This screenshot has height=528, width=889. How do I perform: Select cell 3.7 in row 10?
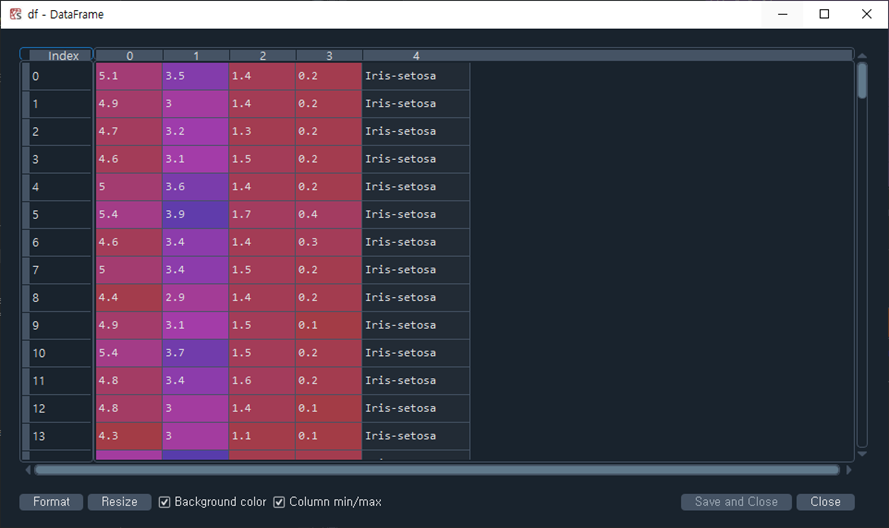tap(196, 353)
